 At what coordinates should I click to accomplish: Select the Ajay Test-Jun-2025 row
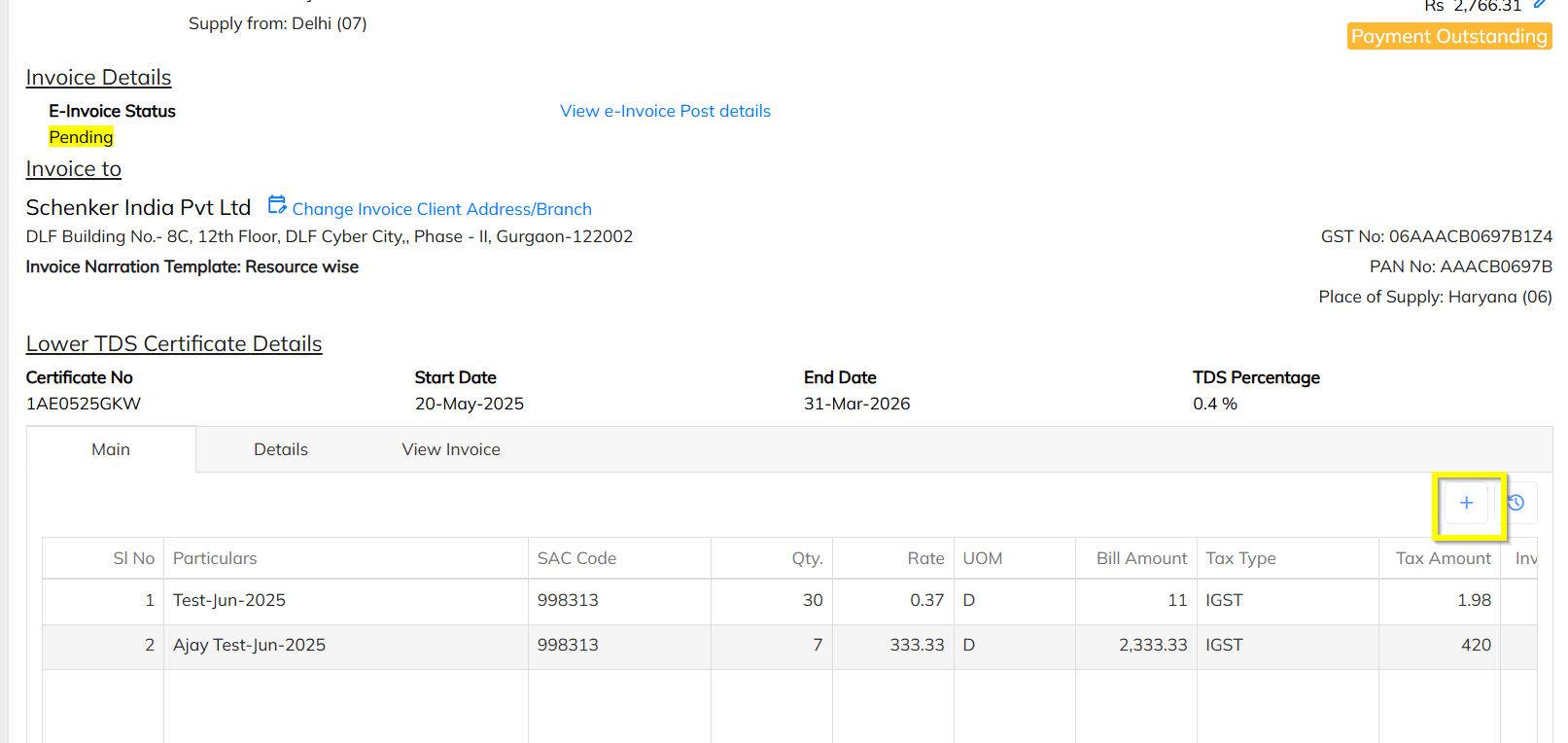(249, 645)
